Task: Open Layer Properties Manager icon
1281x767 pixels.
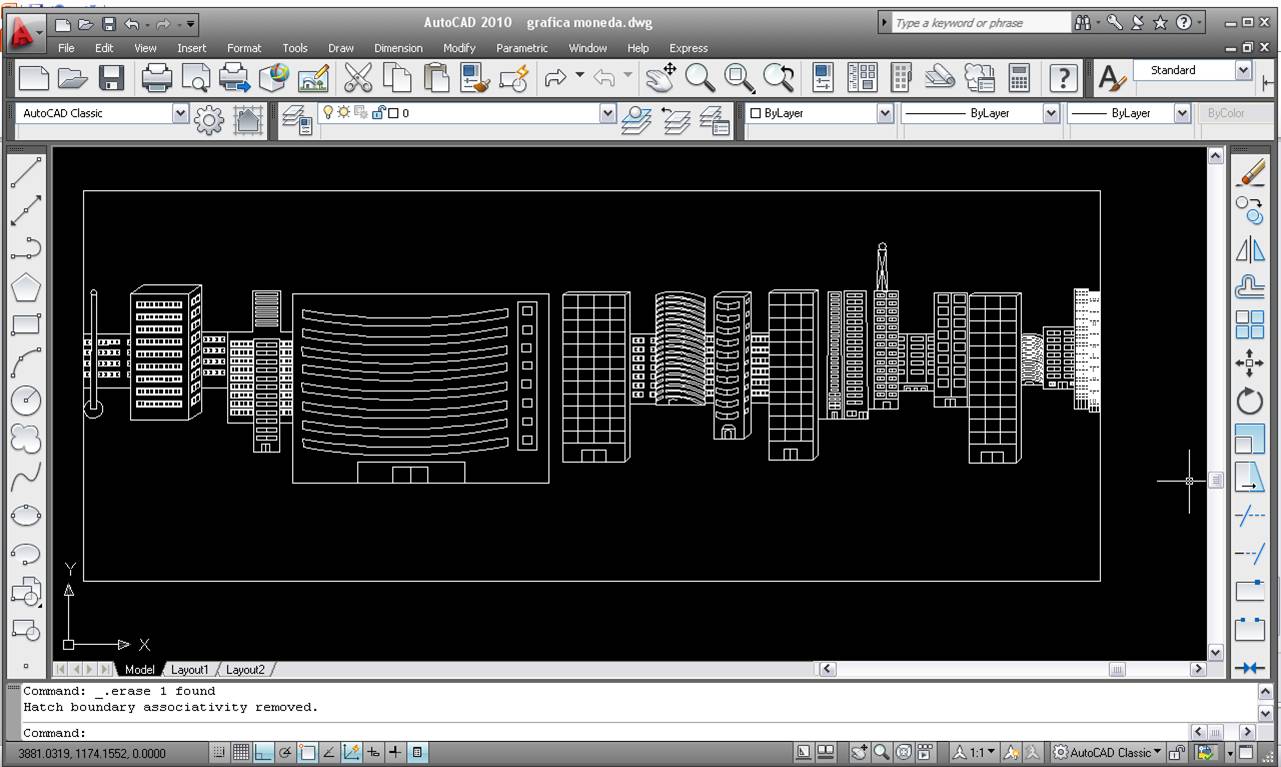Action: [297, 119]
